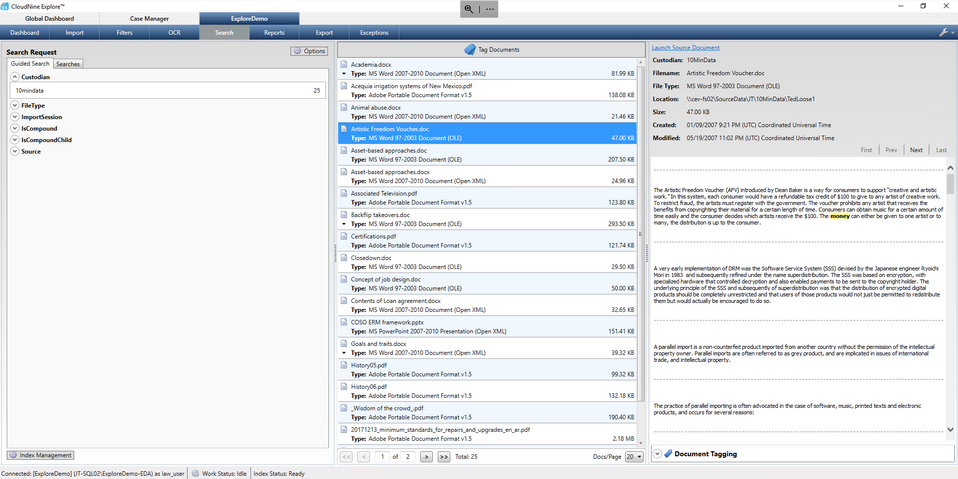Go to the last results page
958x479 pixels.
[443, 456]
